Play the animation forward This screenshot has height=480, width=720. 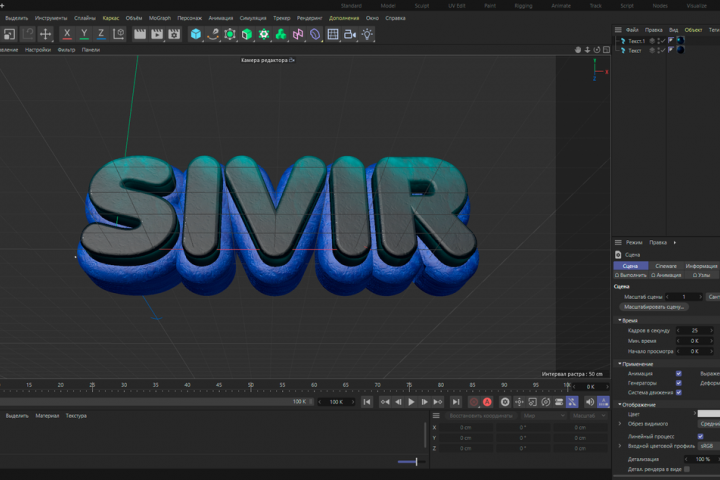(411, 402)
